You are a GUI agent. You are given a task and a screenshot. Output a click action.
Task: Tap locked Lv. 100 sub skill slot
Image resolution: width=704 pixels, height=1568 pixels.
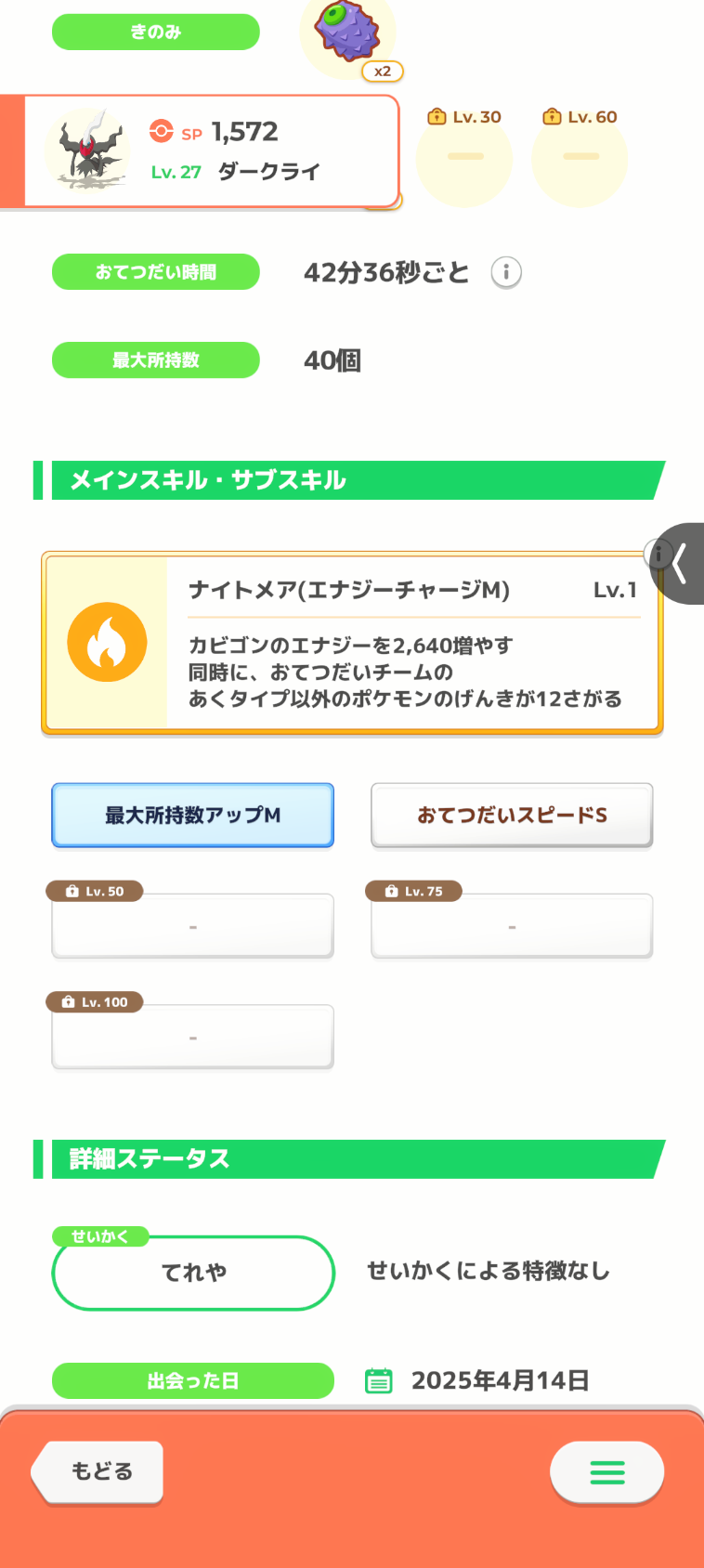pyautogui.click(x=192, y=1036)
